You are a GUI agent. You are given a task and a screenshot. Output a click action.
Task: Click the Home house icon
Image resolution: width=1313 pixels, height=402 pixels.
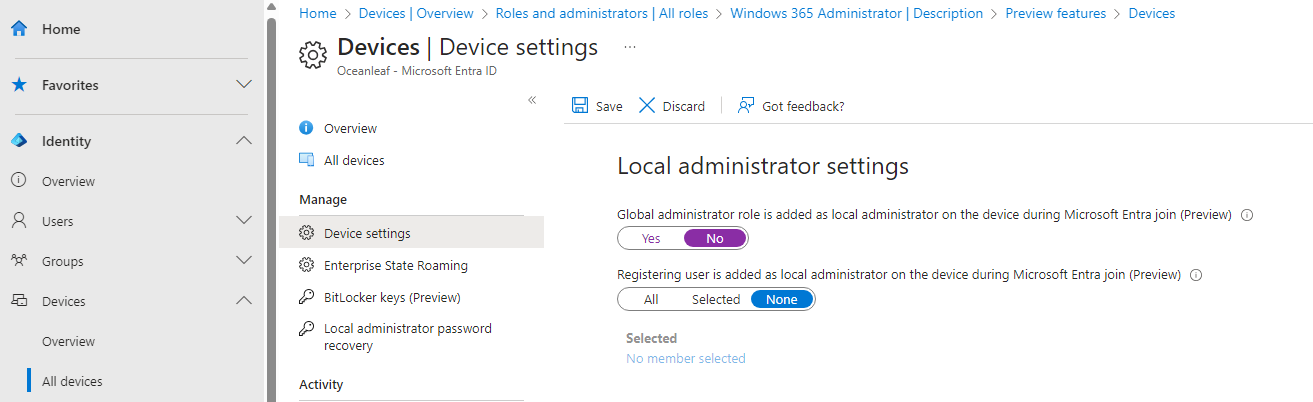click(19, 29)
